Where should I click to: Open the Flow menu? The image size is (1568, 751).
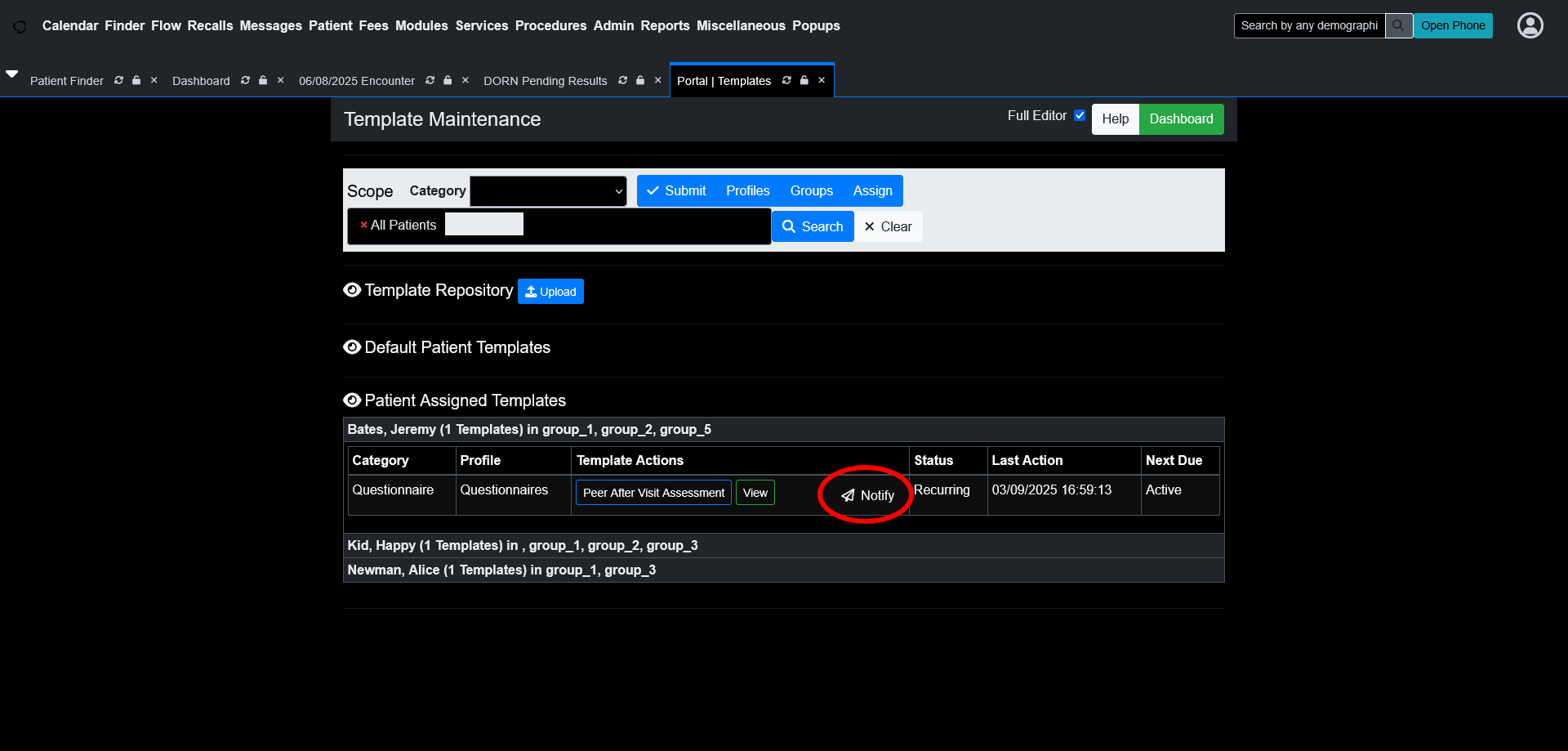166,25
